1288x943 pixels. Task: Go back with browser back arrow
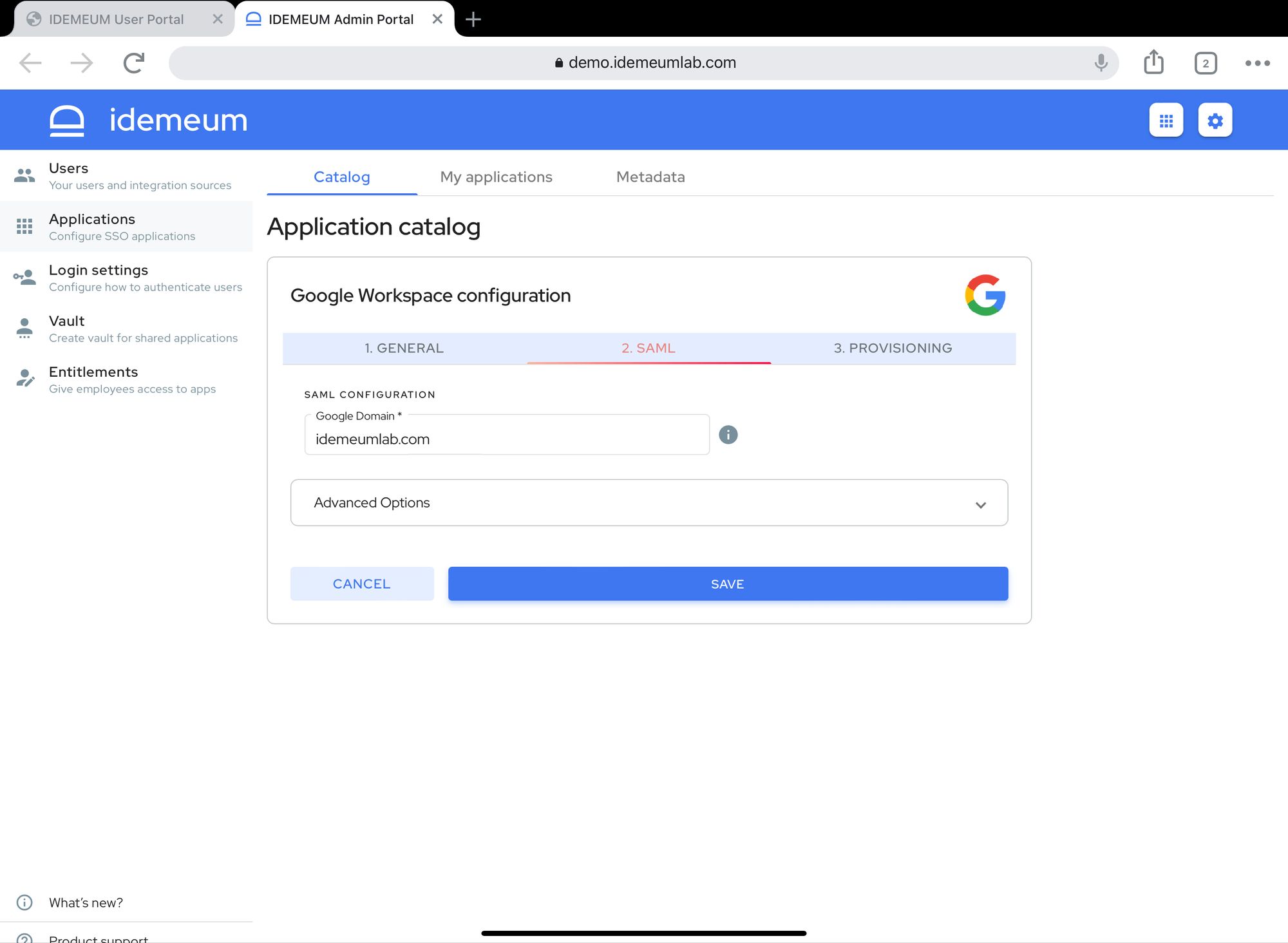tap(30, 63)
